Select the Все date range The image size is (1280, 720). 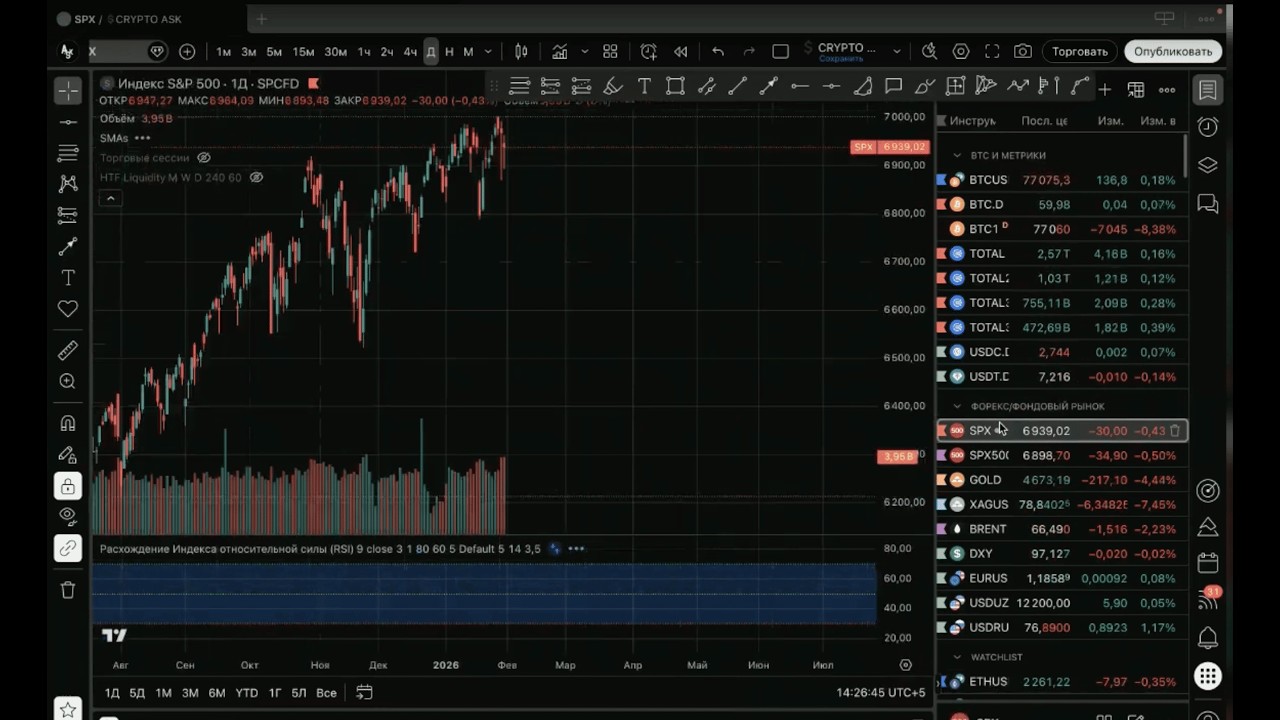326,693
